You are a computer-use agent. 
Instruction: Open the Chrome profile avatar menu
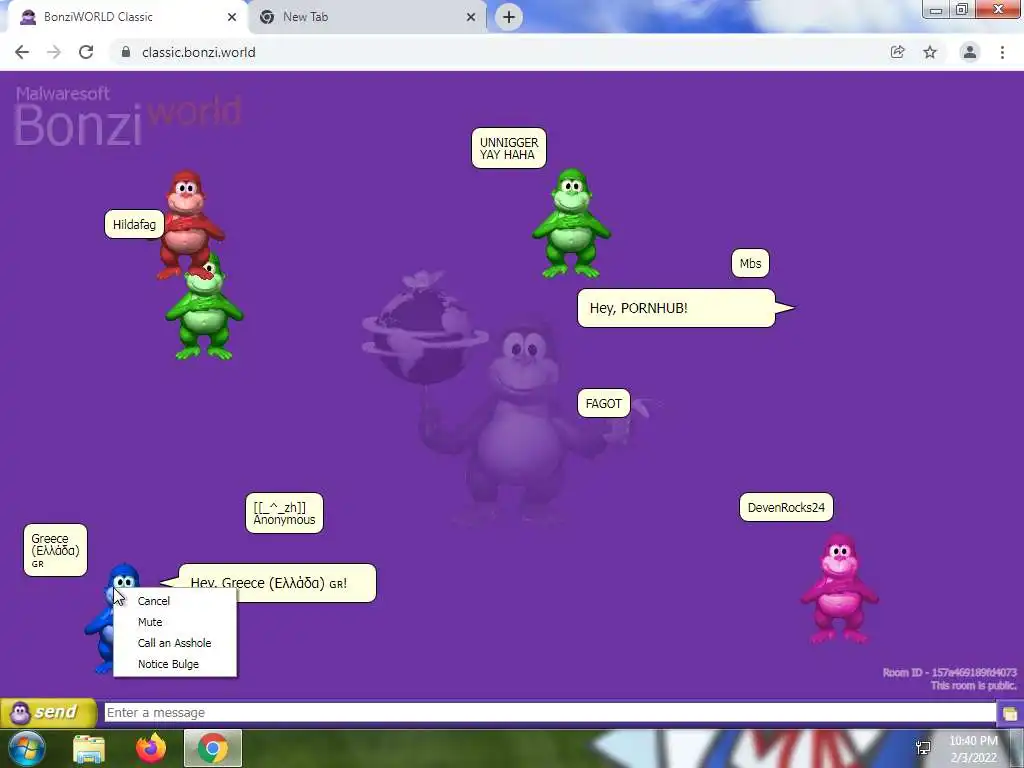click(970, 52)
